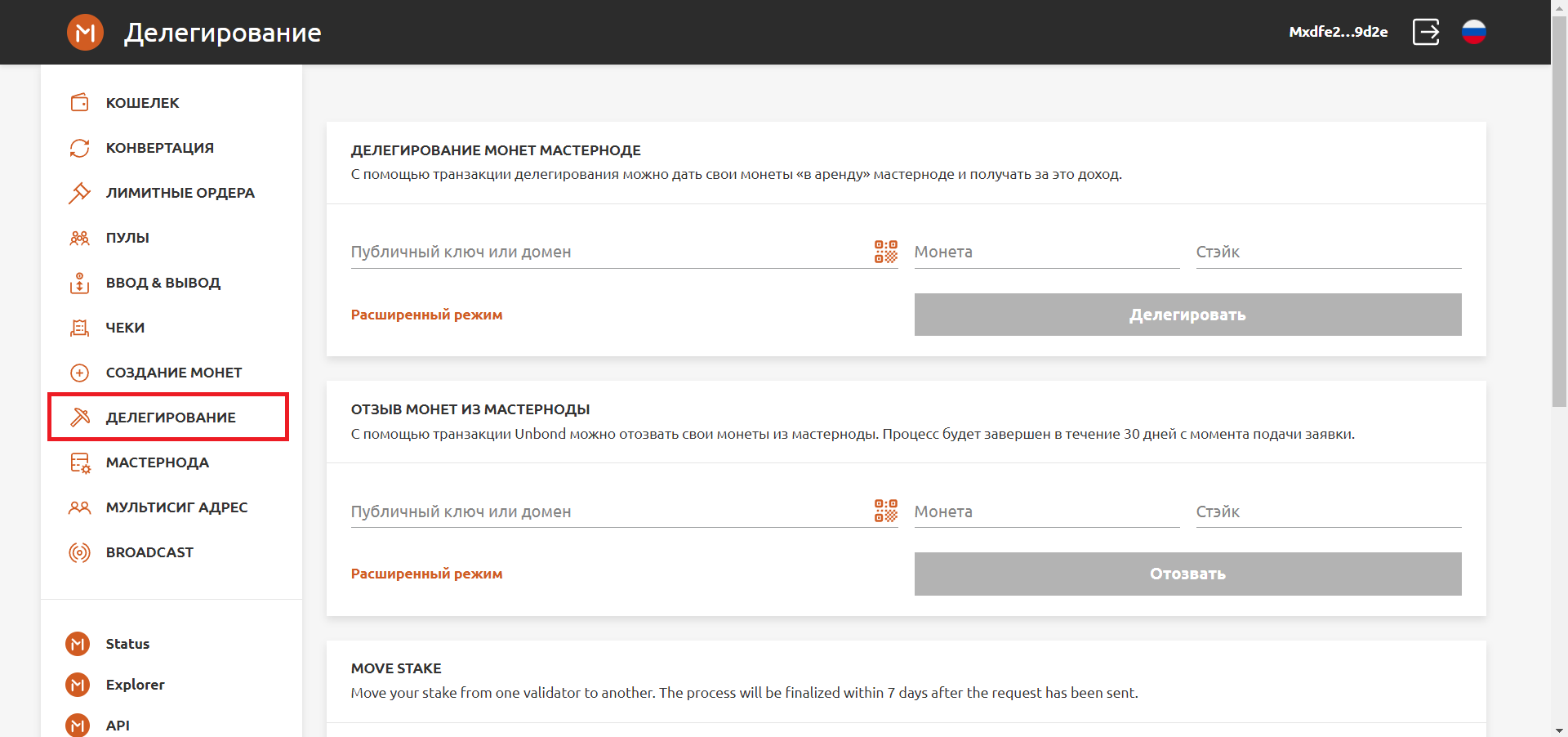The image size is (1568, 737).
Task: Scan QR code in unbond form
Action: pyautogui.click(x=885, y=511)
